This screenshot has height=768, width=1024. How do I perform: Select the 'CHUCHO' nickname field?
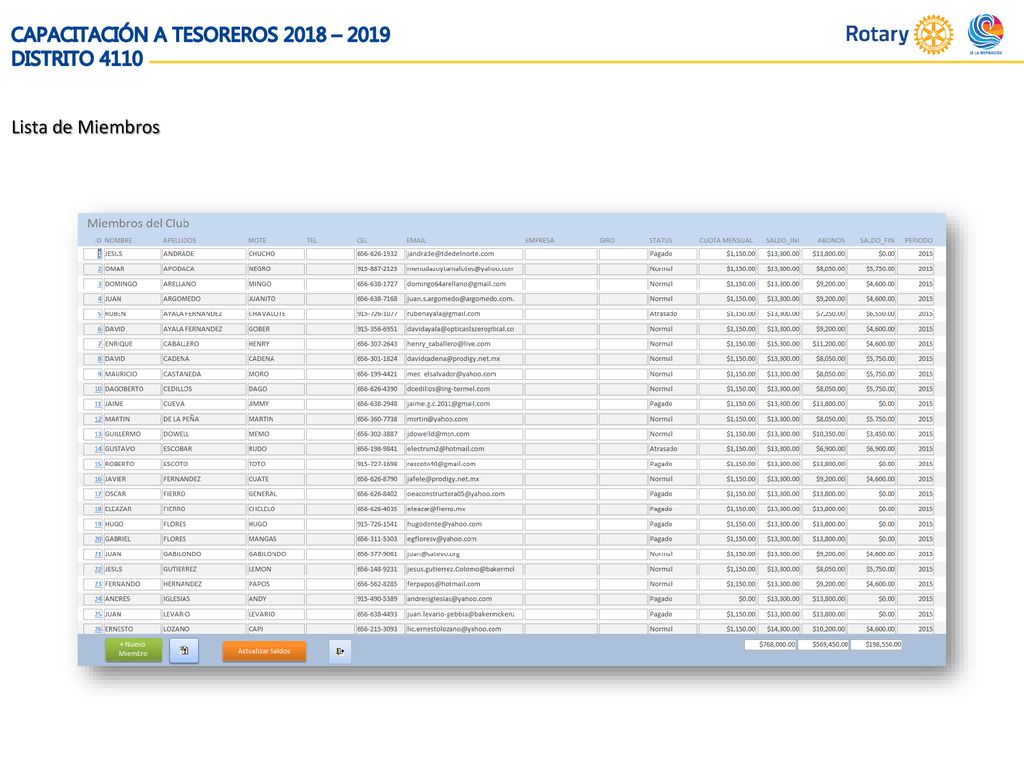(275, 254)
